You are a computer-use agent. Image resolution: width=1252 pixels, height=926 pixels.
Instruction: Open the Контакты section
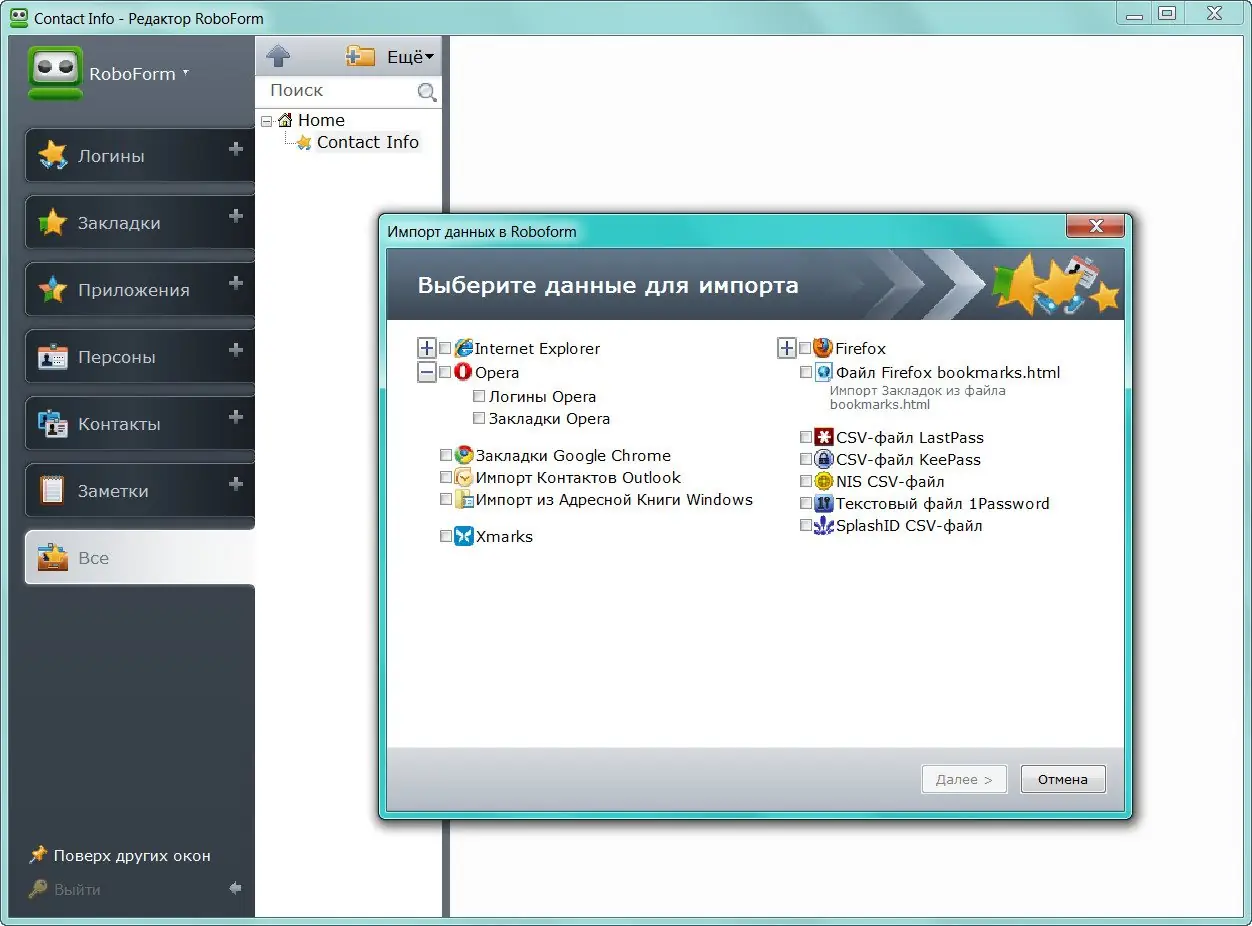coord(140,423)
